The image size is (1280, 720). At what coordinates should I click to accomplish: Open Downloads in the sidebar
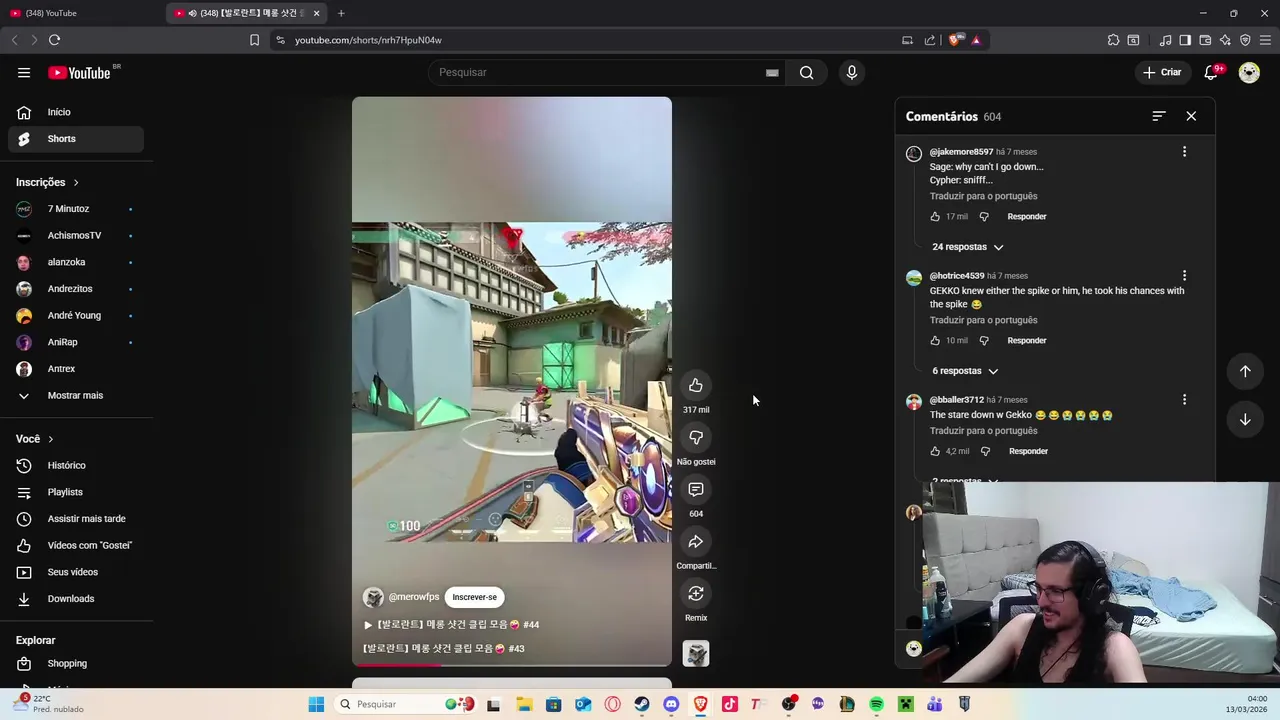click(x=76, y=599)
